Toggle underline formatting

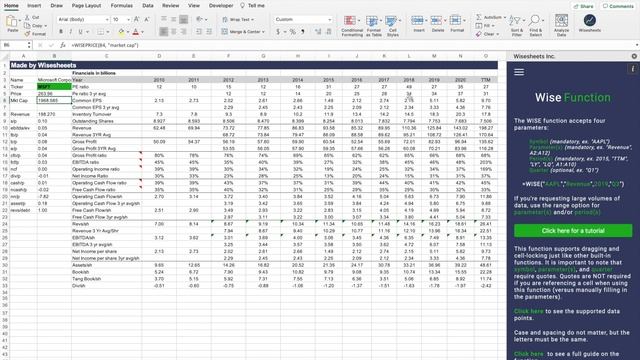click(x=80, y=32)
